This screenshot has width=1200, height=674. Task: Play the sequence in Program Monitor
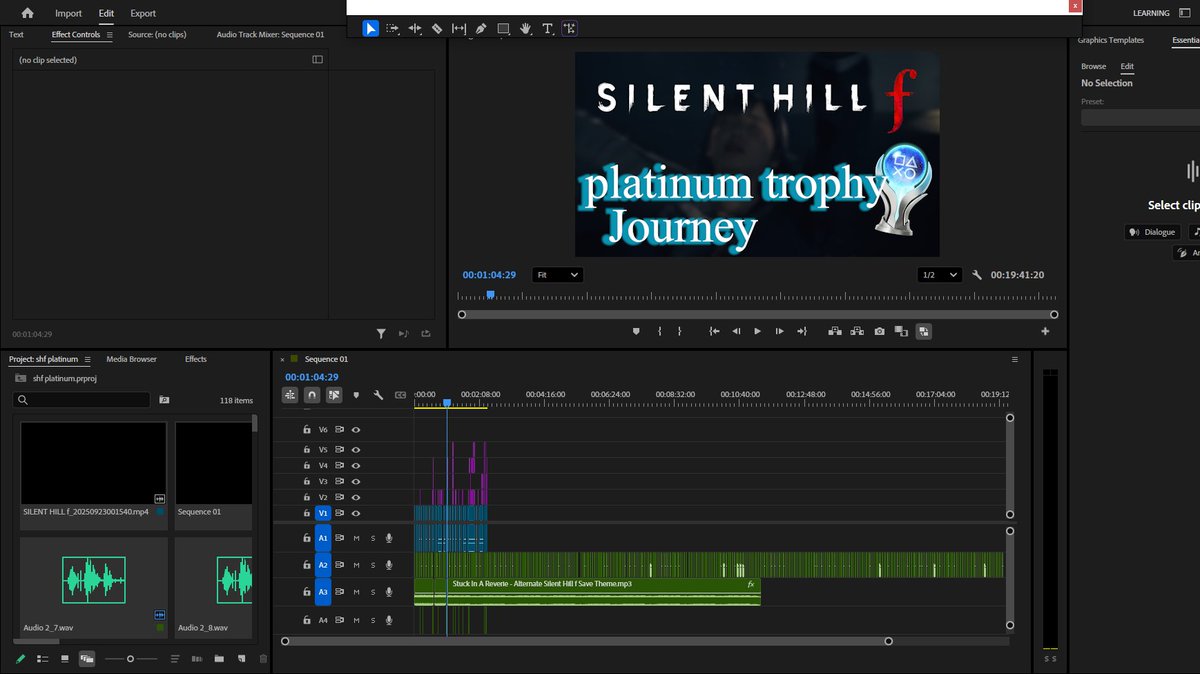757,331
